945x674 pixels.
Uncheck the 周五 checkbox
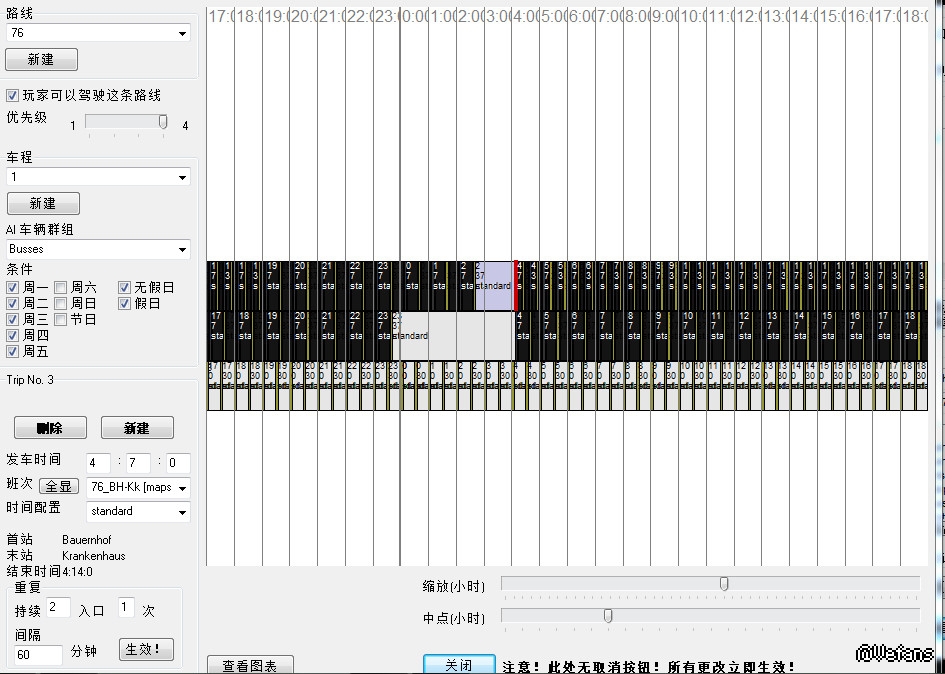12,351
